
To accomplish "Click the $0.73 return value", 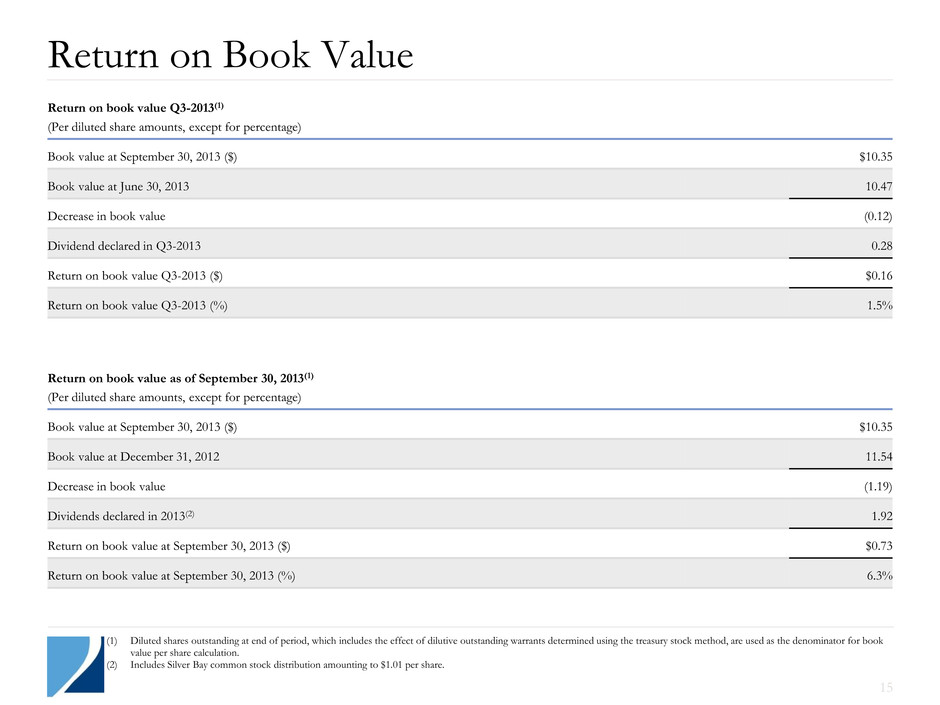I will point(875,546).
